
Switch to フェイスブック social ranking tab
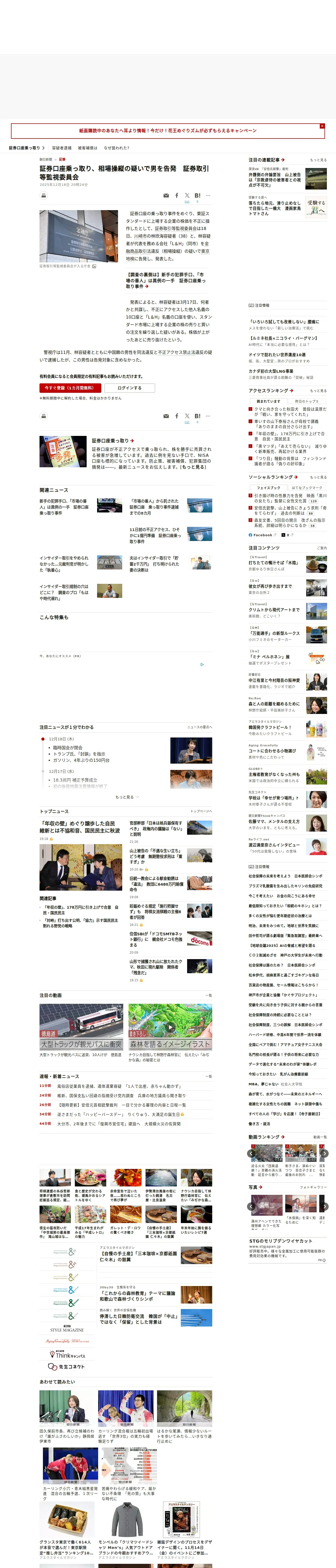tap(268, 488)
